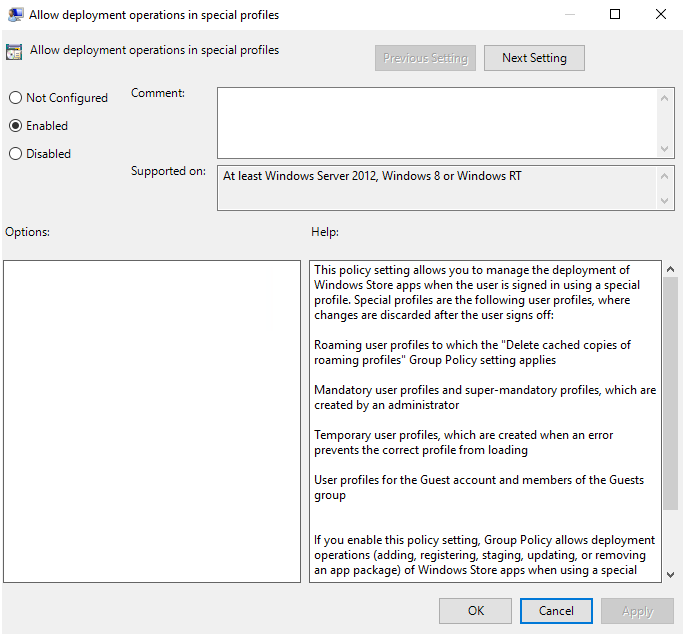Cancel the policy setting dialog
This screenshot has height=638, width=686.
[x=556, y=611]
